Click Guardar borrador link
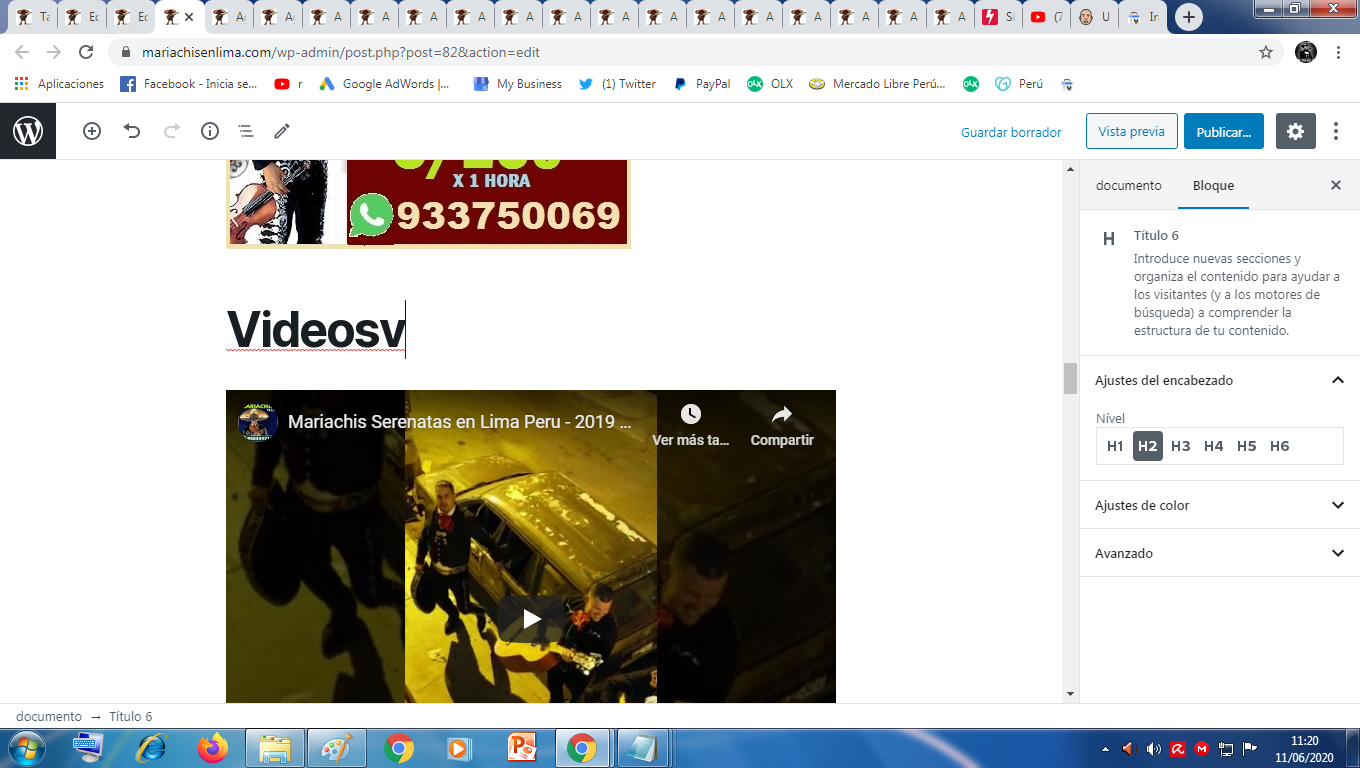The width and height of the screenshot is (1360, 768). (1011, 132)
